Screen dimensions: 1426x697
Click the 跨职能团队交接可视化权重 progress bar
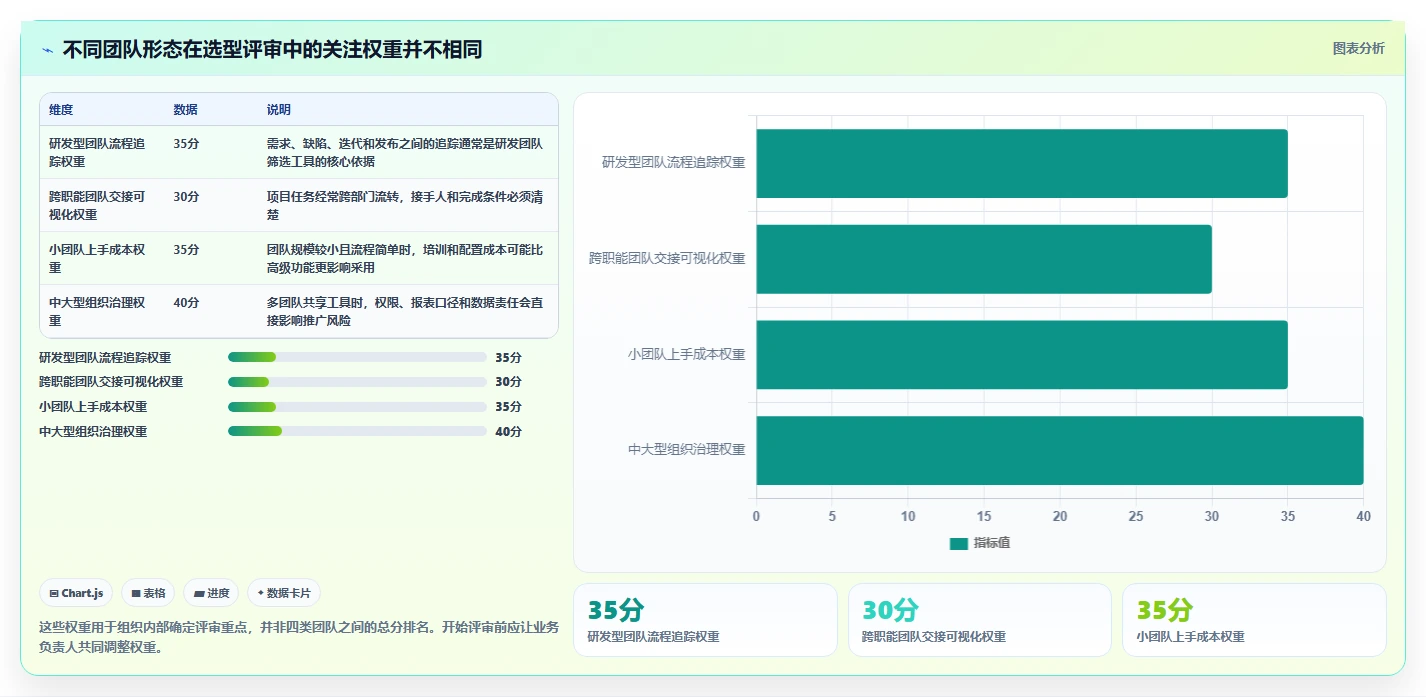point(357,382)
